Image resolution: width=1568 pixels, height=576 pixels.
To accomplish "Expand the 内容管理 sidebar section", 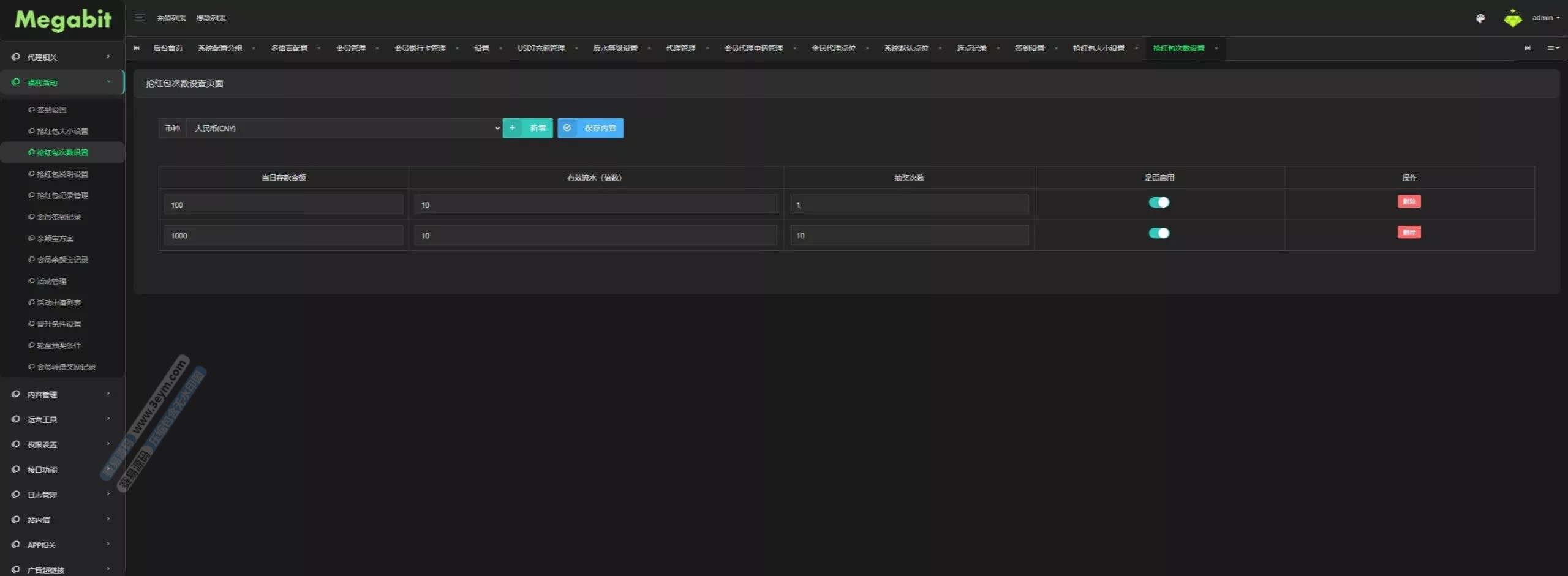I will (x=61, y=394).
